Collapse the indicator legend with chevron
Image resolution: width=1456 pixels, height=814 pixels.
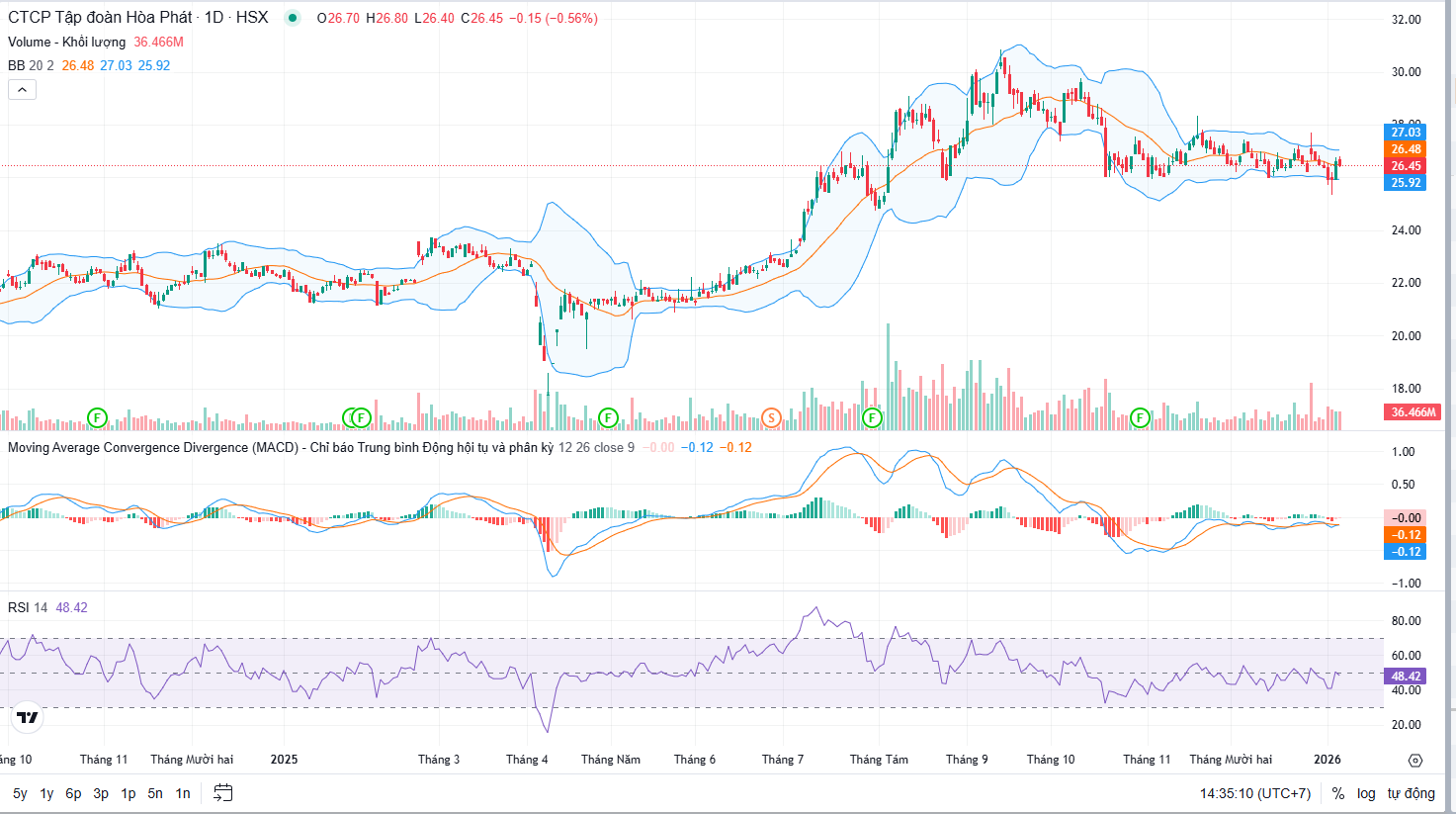pyautogui.click(x=22, y=90)
